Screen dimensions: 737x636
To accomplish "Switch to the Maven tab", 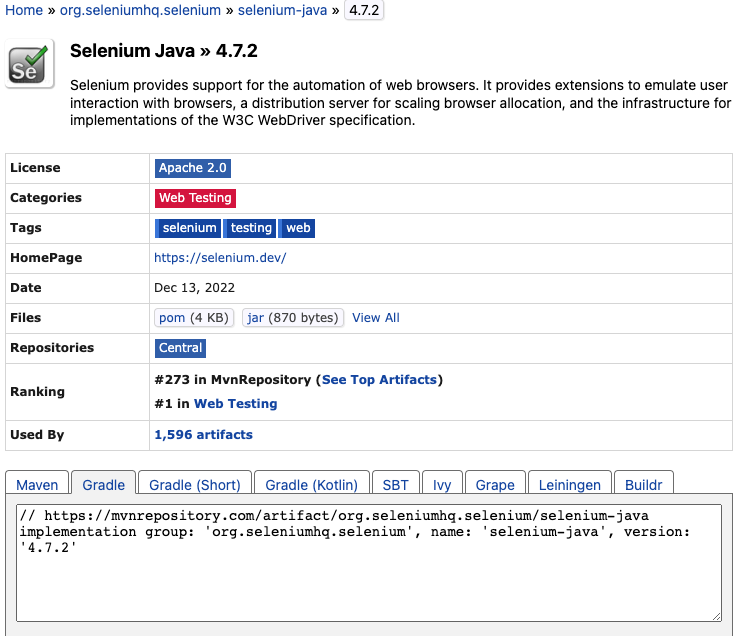I will pyautogui.click(x=37, y=484).
